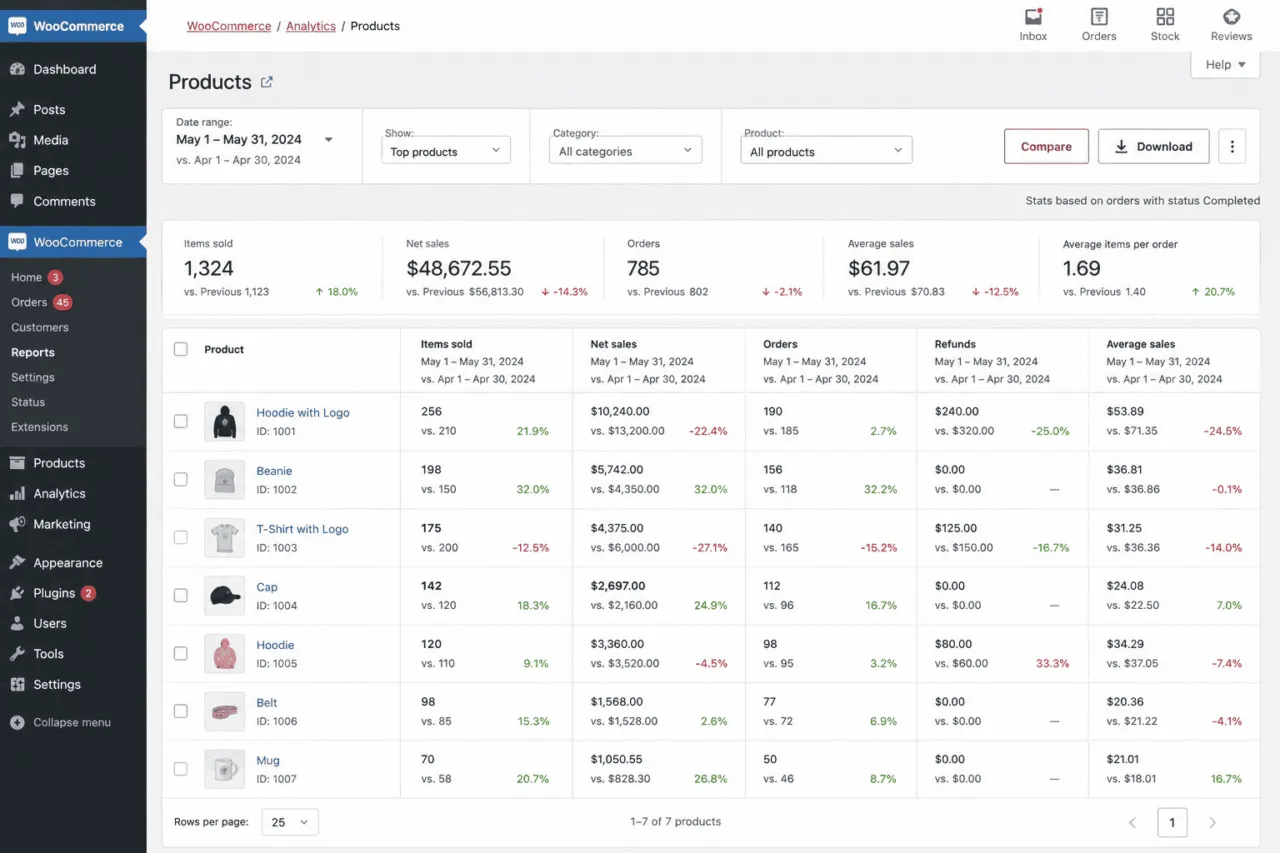Tick the select-all checkbox in Product header
Image resolution: width=1280 pixels, height=853 pixels.
tap(181, 349)
